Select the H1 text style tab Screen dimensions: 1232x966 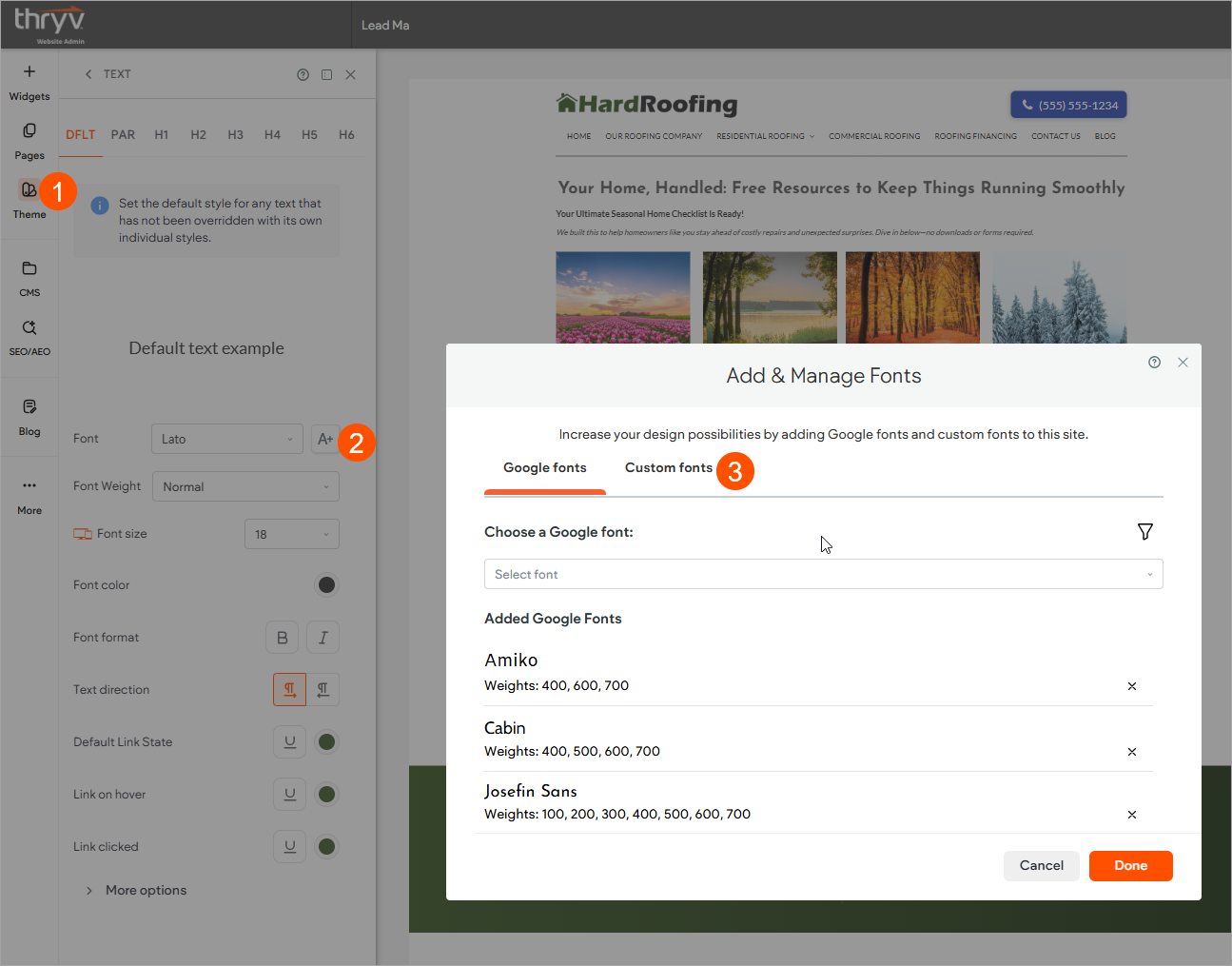click(162, 135)
